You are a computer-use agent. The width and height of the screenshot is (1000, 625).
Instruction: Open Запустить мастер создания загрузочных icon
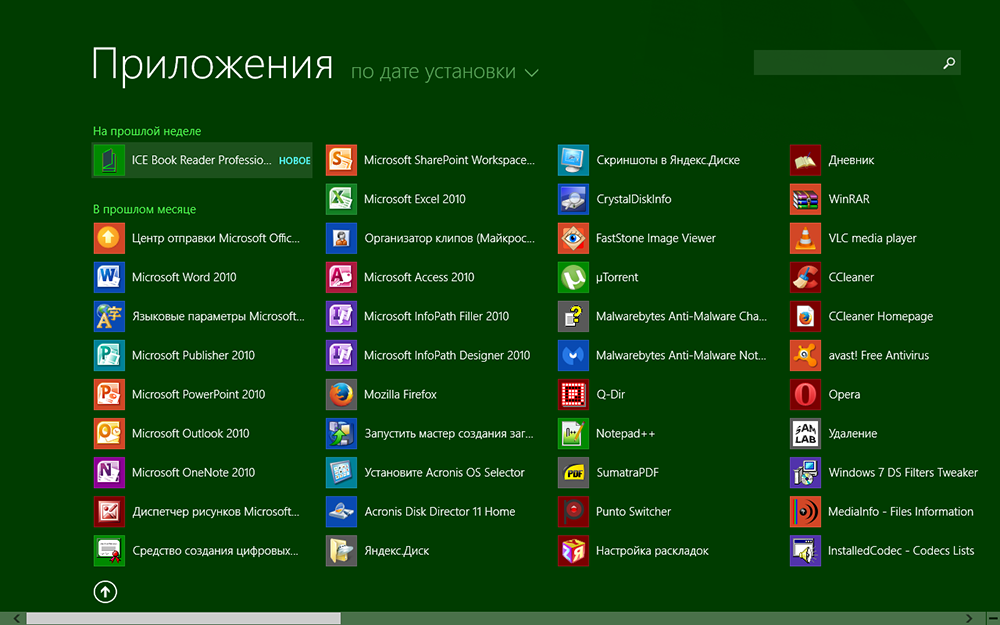click(341, 434)
